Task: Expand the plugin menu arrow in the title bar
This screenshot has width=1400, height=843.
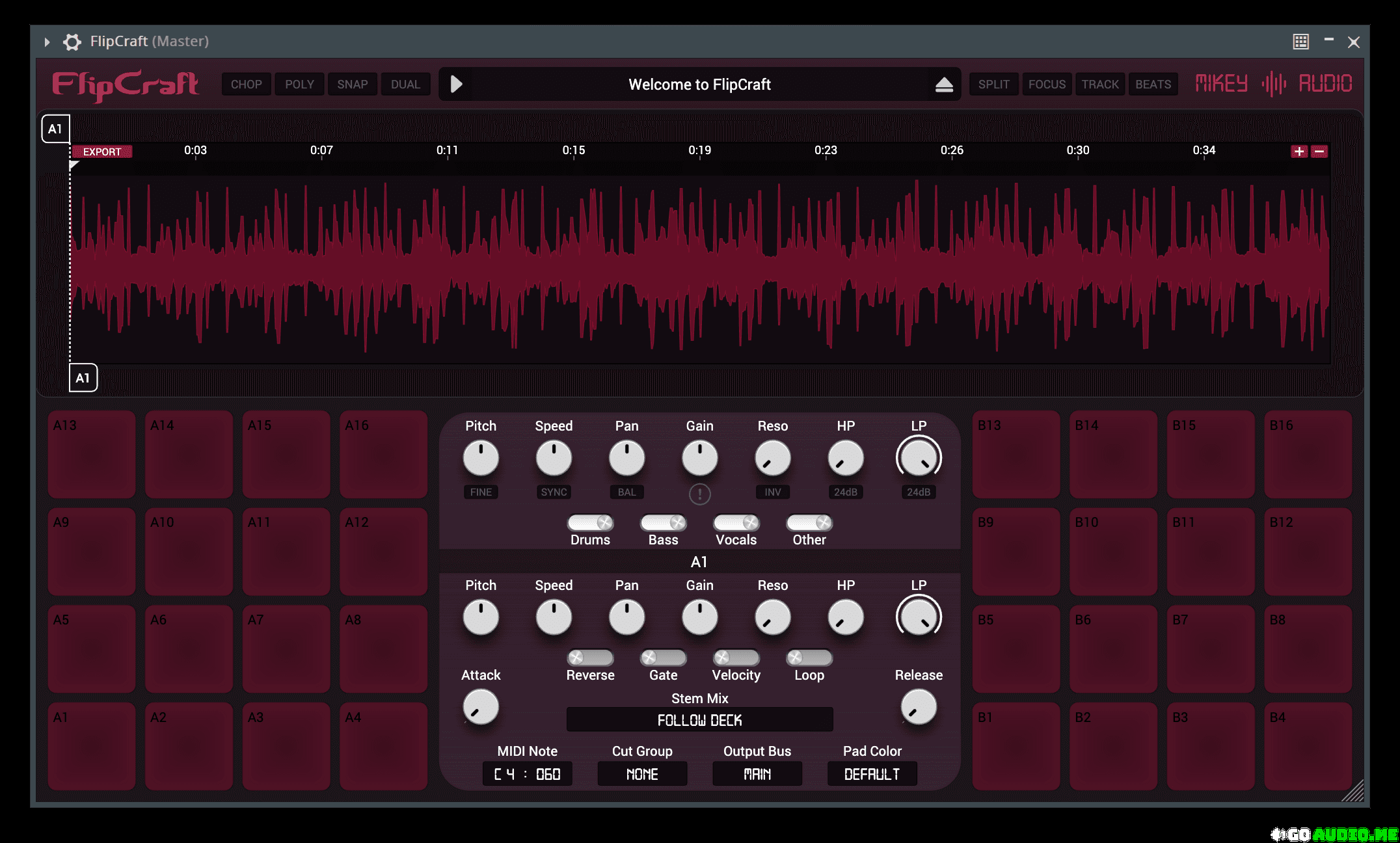Action: pyautogui.click(x=47, y=42)
